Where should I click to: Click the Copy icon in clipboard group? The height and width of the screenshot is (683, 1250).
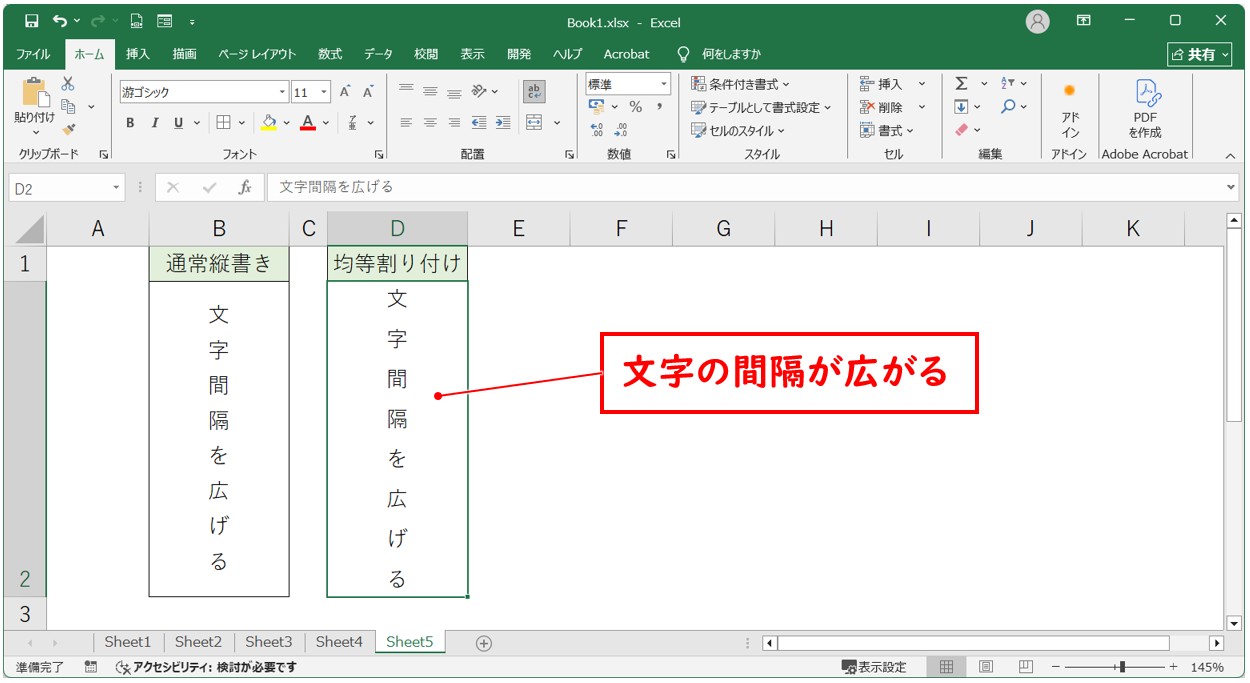click(x=68, y=106)
